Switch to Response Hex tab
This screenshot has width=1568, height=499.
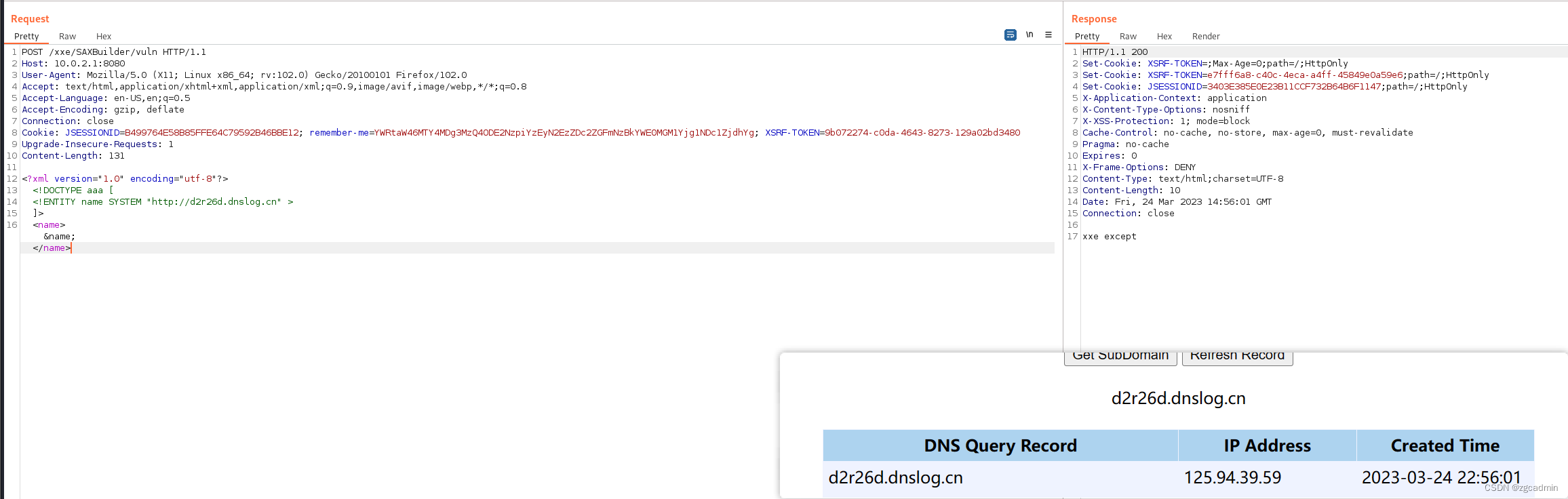point(1164,37)
